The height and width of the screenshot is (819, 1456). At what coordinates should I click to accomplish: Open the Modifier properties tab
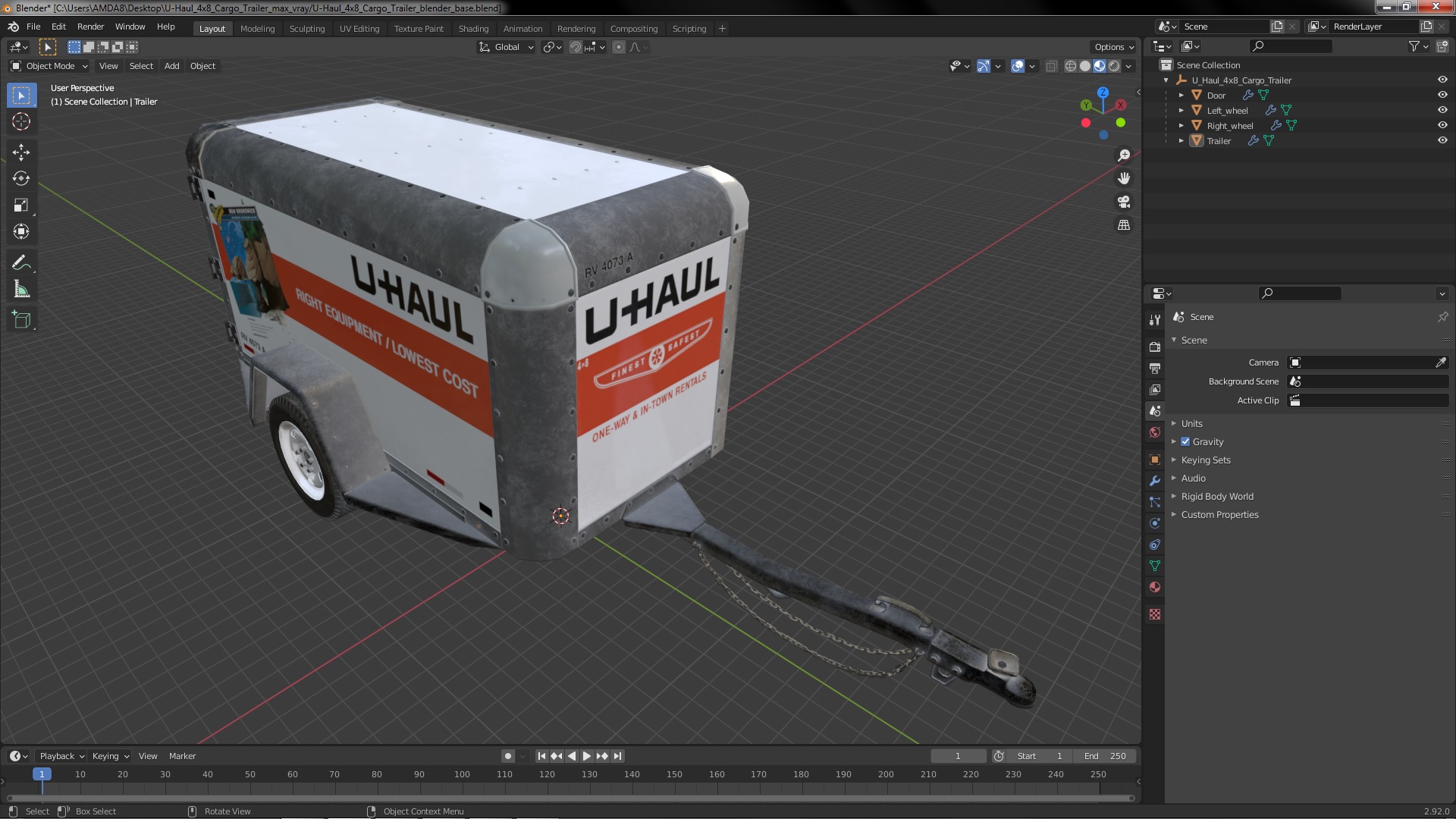[1155, 481]
